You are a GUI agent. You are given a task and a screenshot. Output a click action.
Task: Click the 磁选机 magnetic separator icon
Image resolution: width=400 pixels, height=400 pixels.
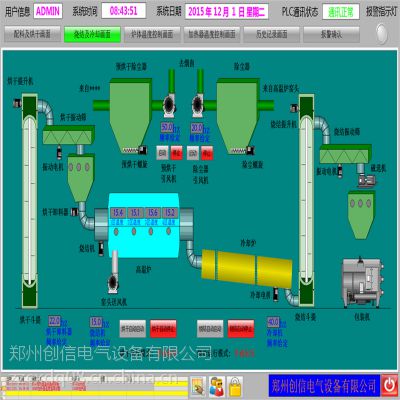click(367, 181)
